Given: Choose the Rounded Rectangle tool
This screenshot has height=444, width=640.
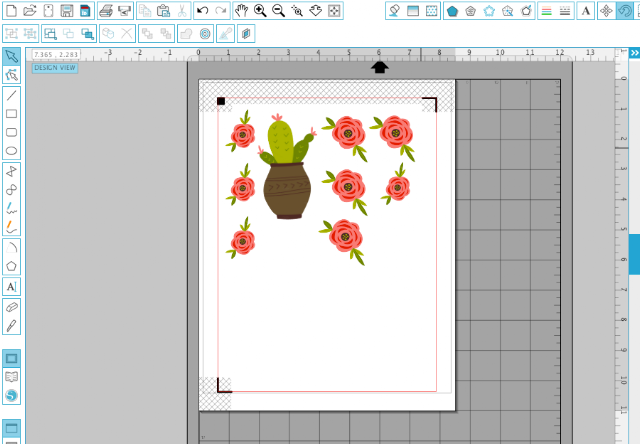Looking at the screenshot, I should point(11,132).
